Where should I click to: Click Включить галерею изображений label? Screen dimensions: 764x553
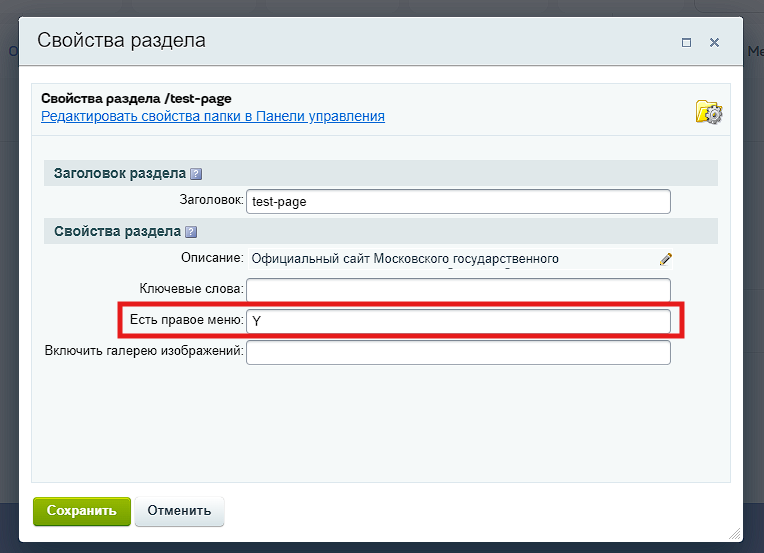pyautogui.click(x=144, y=351)
